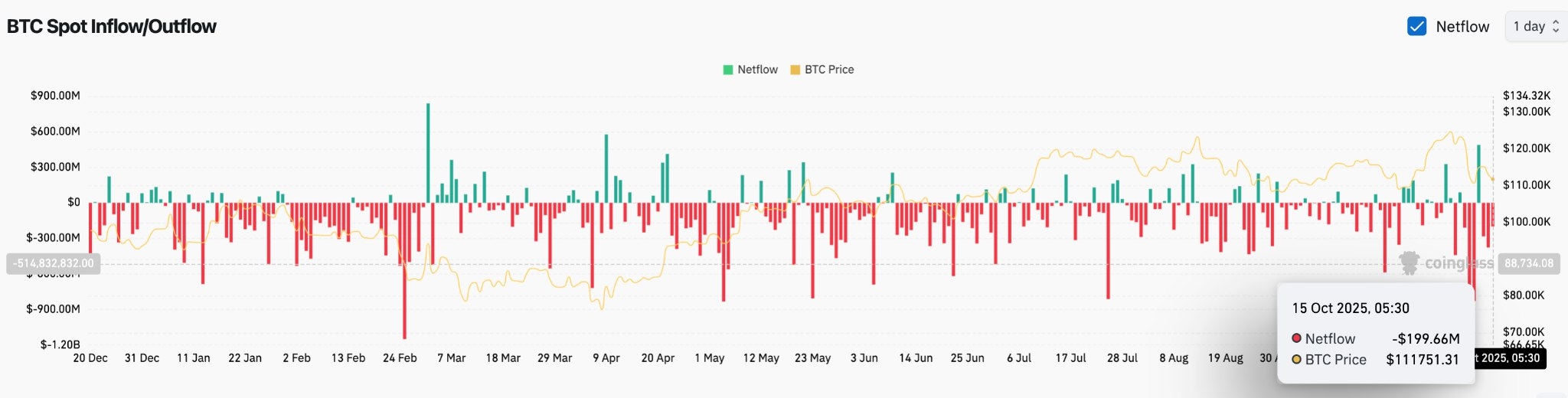
Task: Click the black "2025, 05:30" crosshair date tag
Action: coord(1509,358)
